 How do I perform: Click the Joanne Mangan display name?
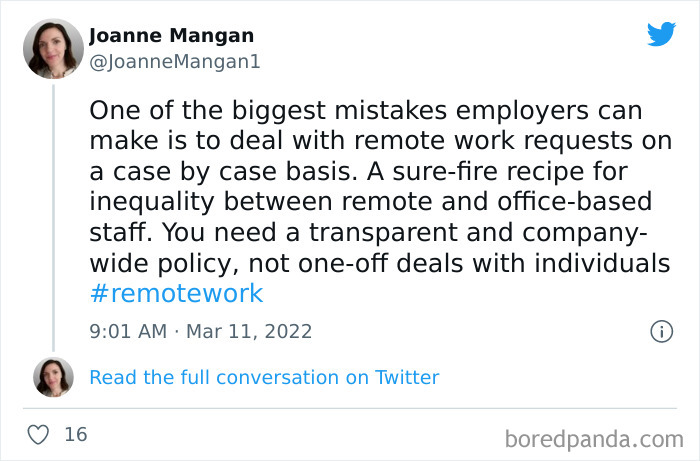pyautogui.click(x=170, y=37)
